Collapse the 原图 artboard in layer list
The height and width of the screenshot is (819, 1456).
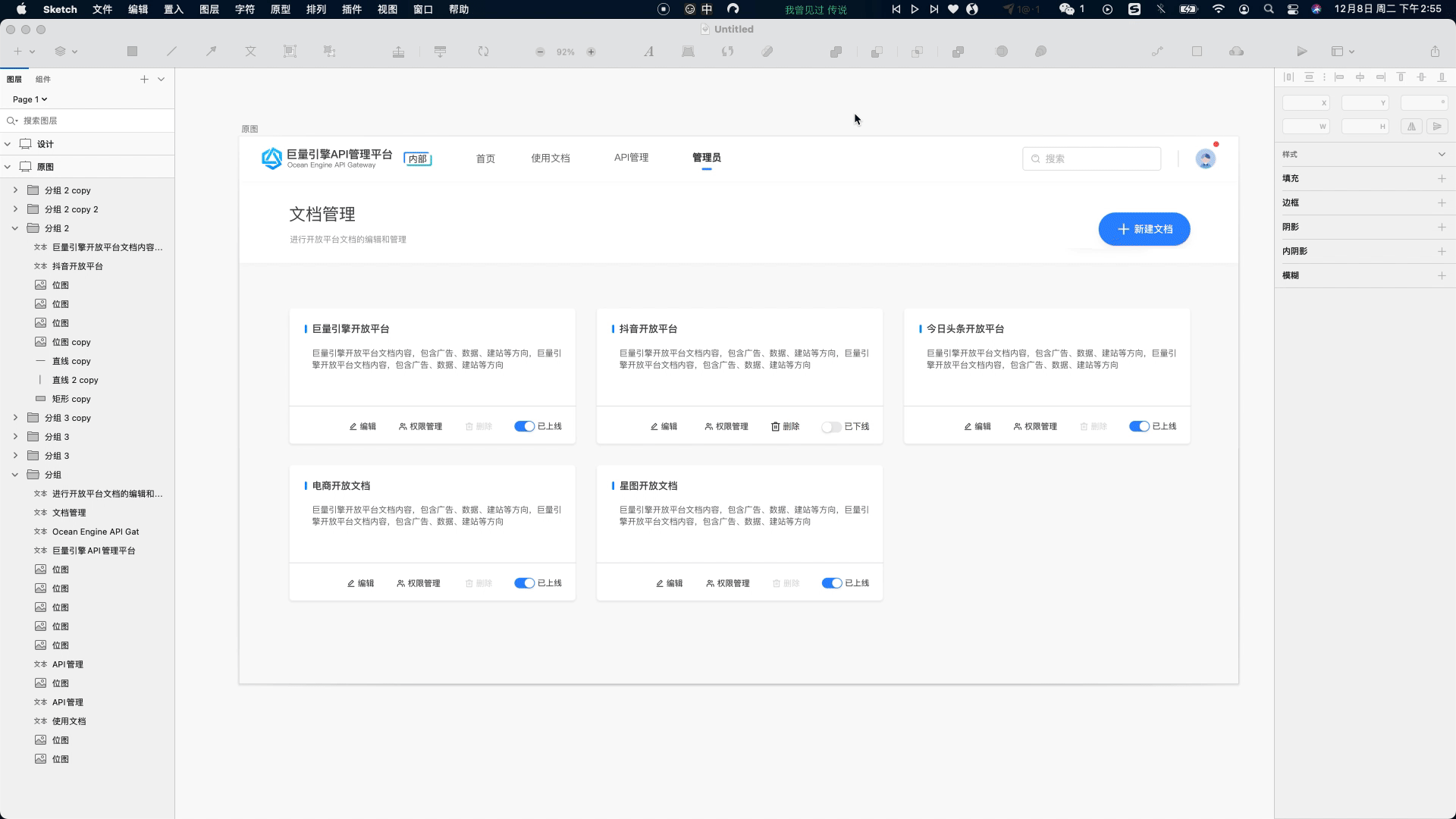click(x=8, y=166)
